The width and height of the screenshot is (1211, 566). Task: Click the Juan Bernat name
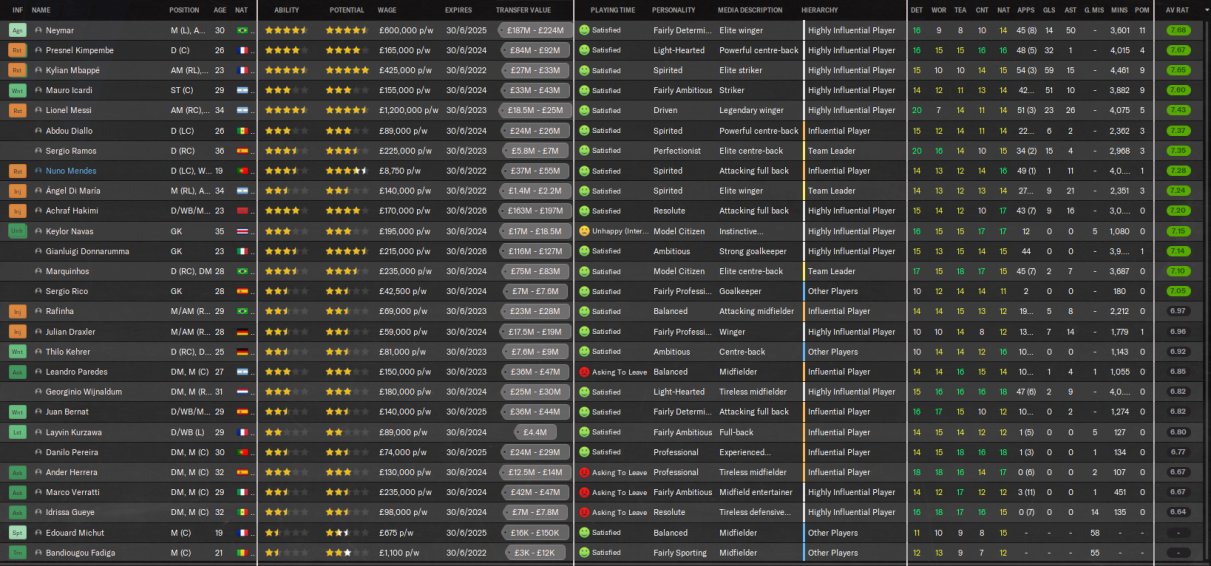click(68, 412)
